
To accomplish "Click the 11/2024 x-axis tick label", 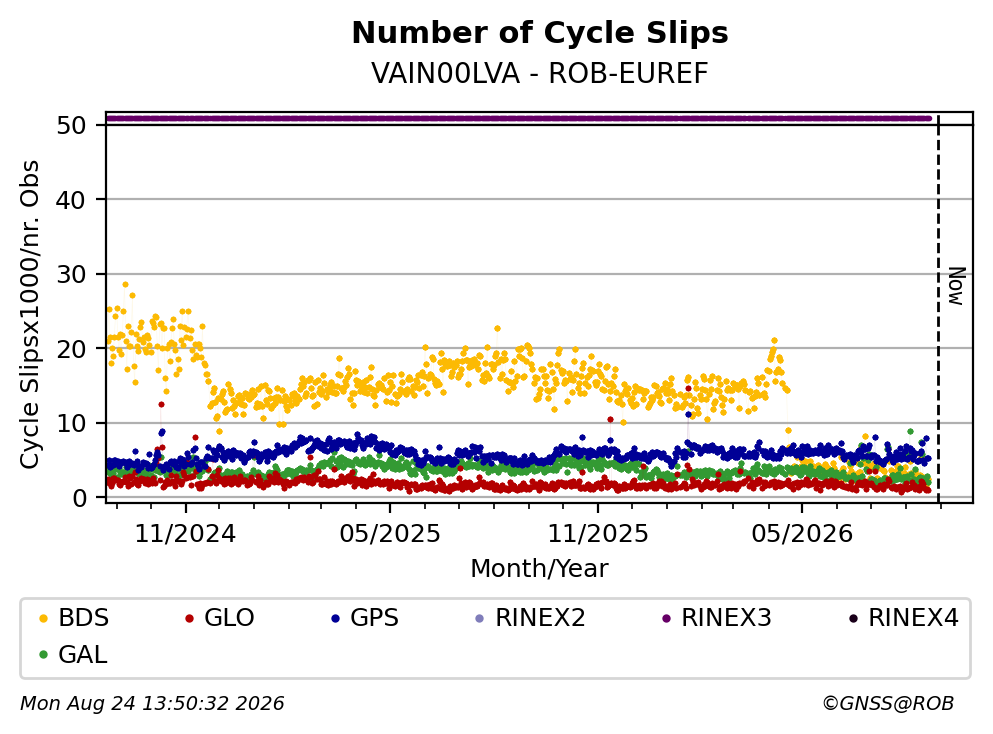I will click(x=185, y=534).
